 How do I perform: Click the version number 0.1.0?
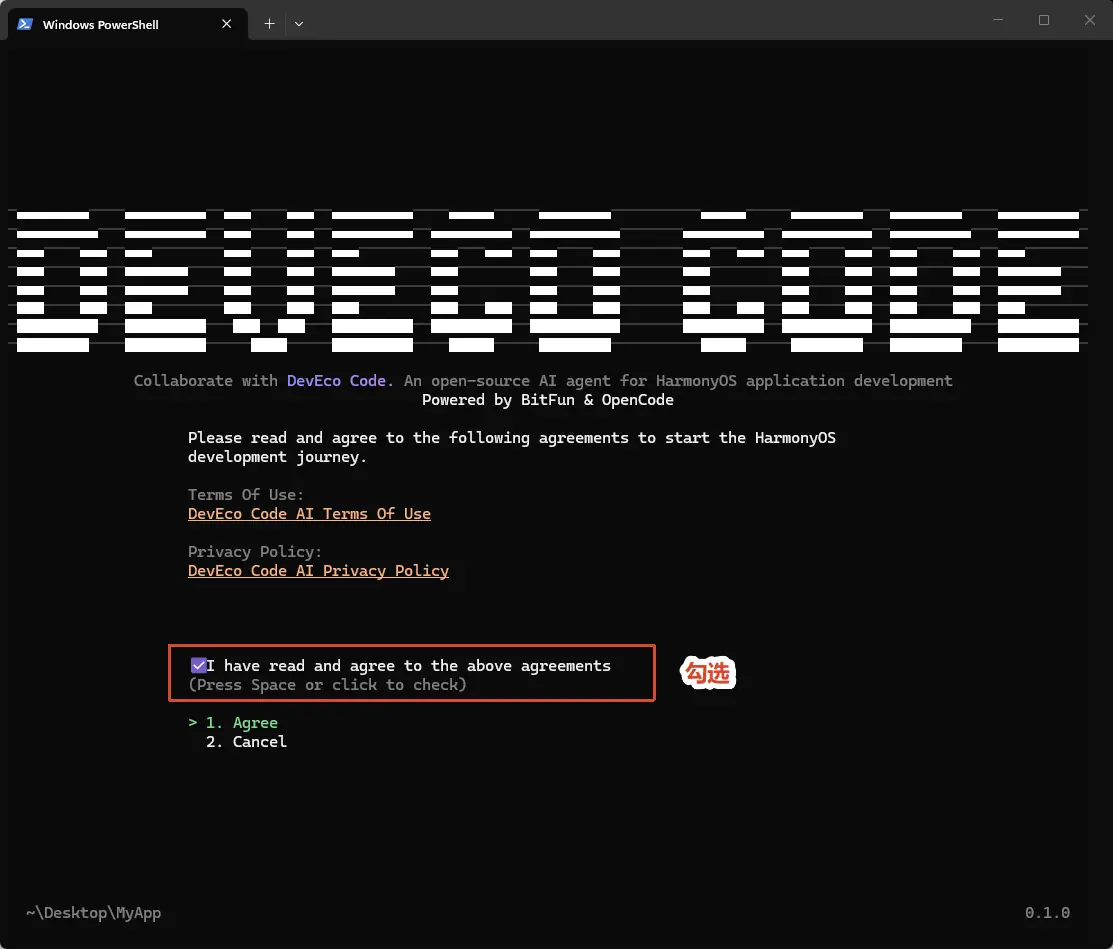(1047, 913)
